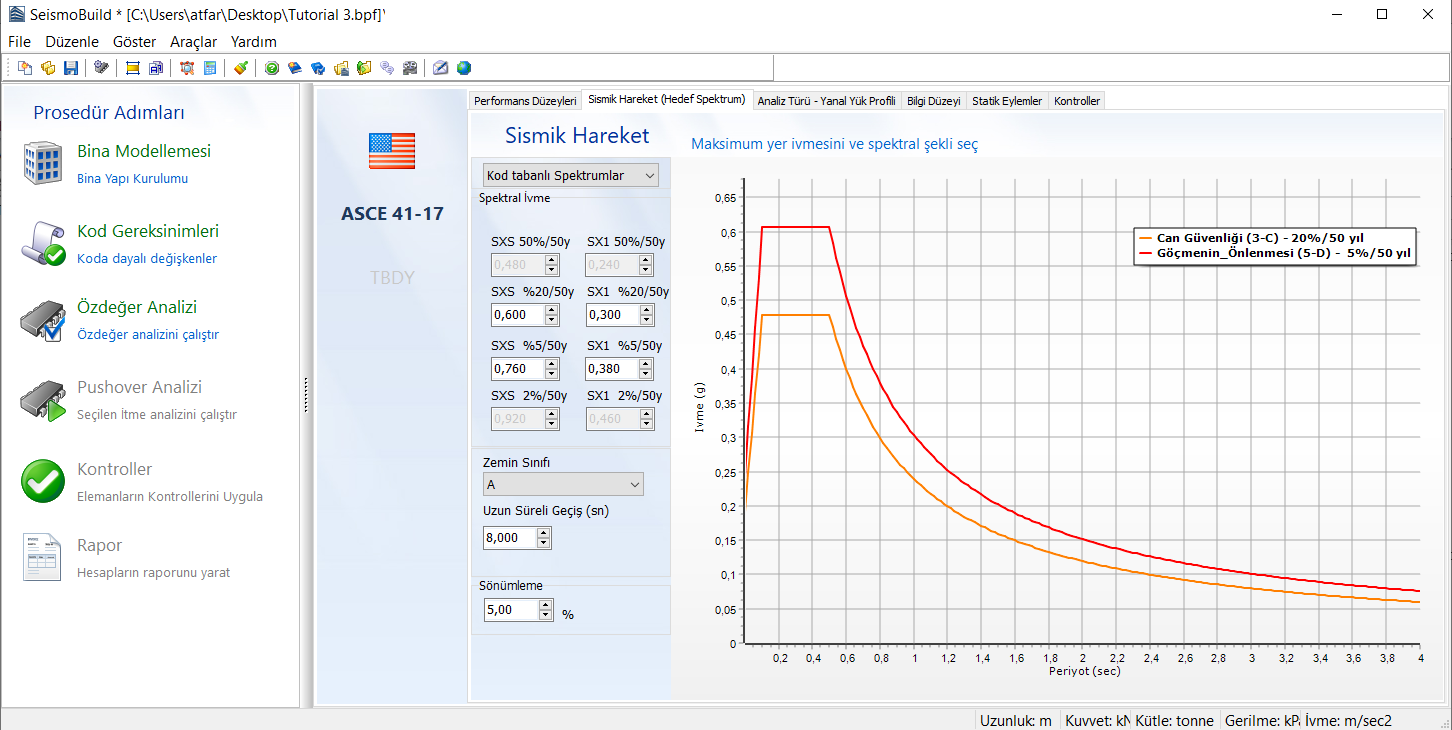Click the Bina Yapı Kurulumu link
The width and height of the screenshot is (1452, 730).
[x=132, y=179]
